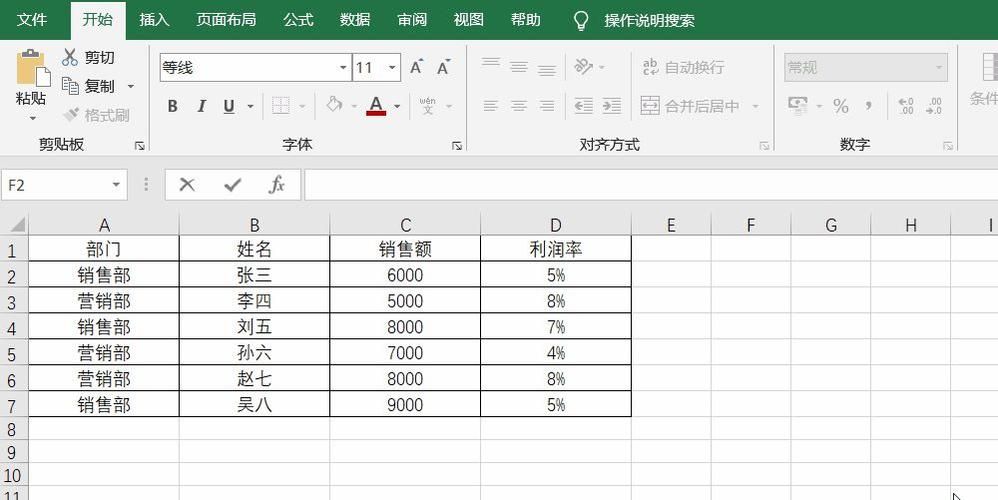
Task: Switch to Data (数据) tab
Action: pos(355,20)
